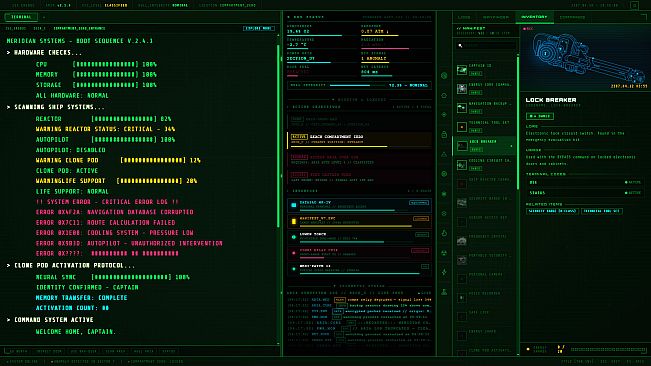This screenshot has width=651, height=366.
Task: Toggle the Active status on the Status code row
Action: [633, 193]
